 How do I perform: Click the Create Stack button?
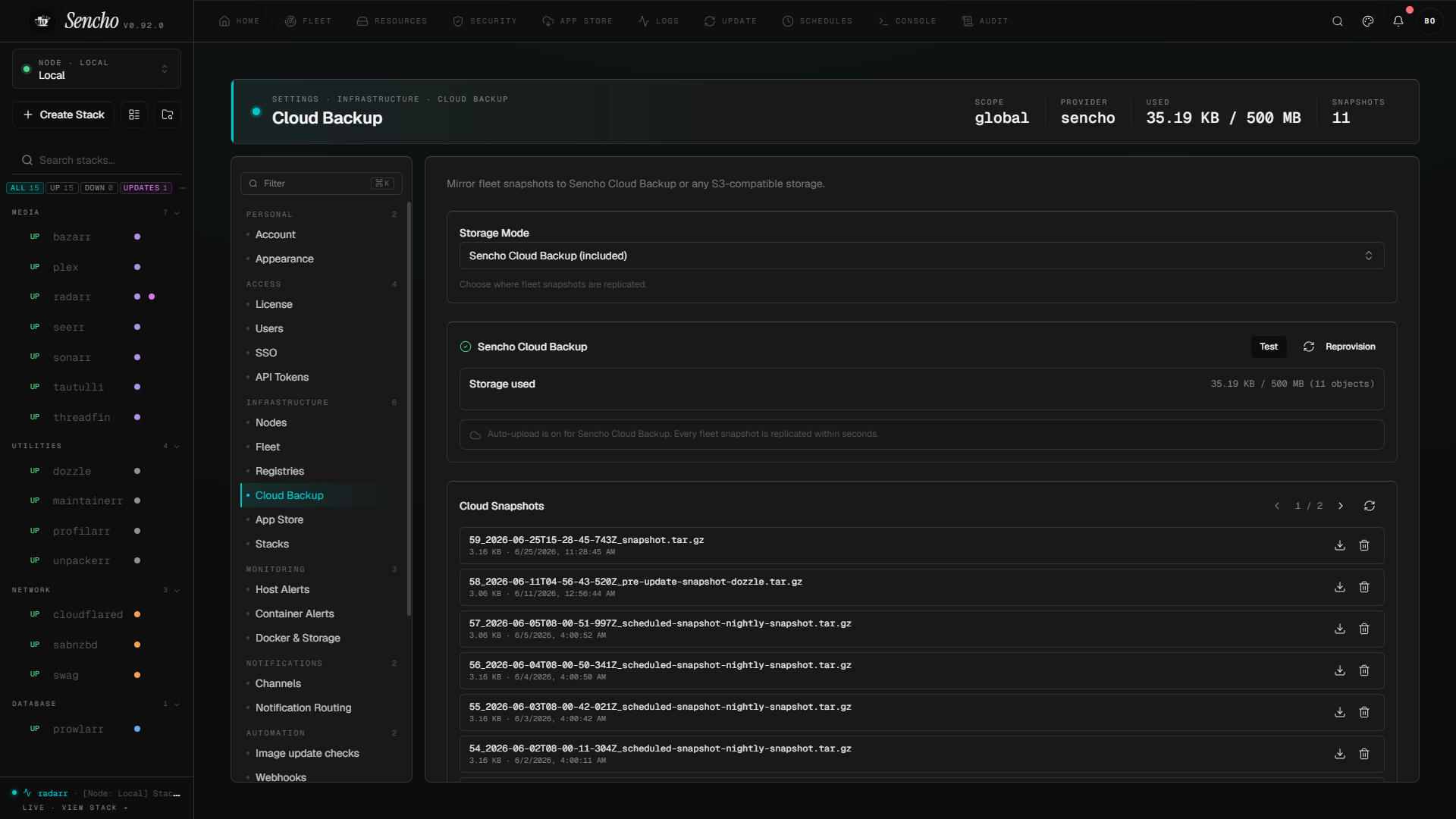pyautogui.click(x=64, y=115)
